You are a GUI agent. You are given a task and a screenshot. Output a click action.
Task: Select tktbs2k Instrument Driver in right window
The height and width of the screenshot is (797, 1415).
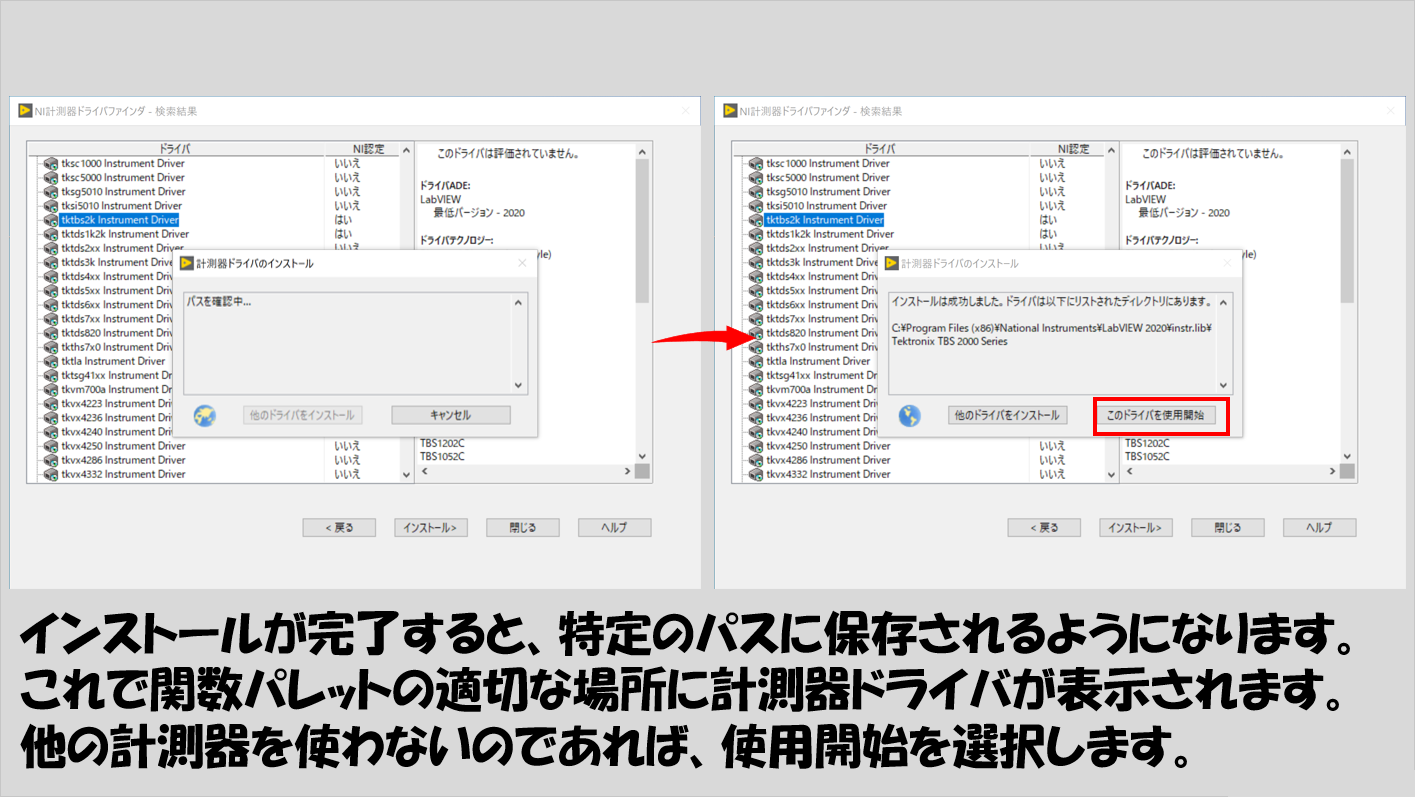click(x=824, y=220)
